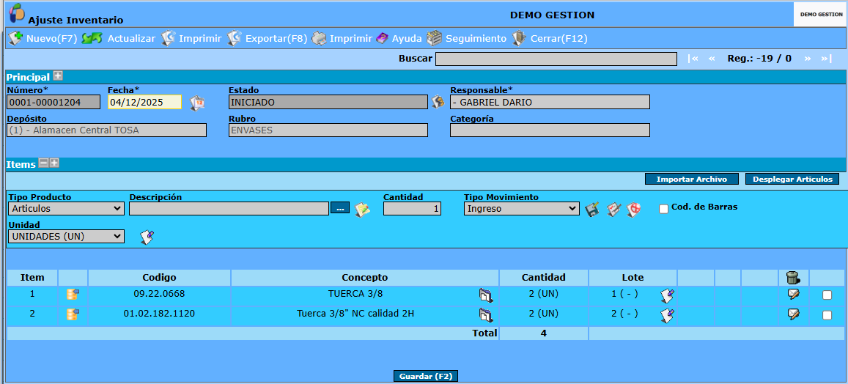This screenshot has width=848, height=384.
Task: Tick the checkbox for item 1 TUERCA 3/8
Action: [x=827, y=295]
